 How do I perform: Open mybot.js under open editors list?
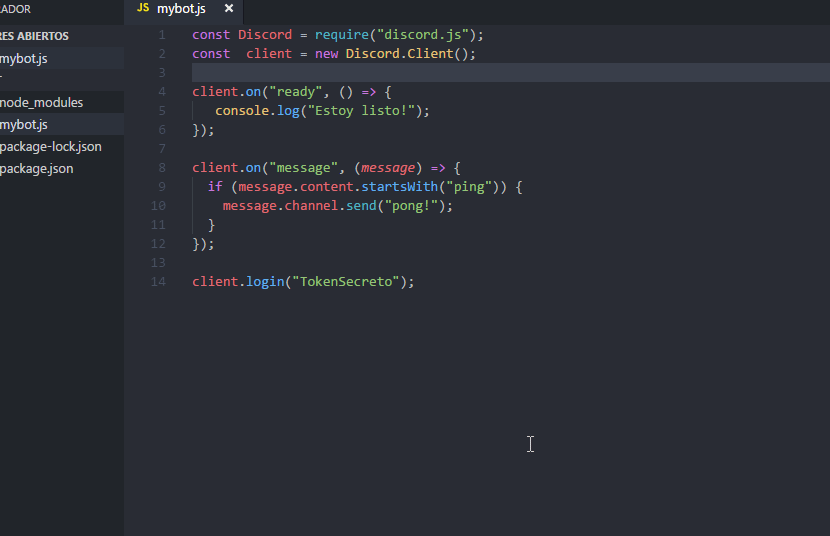coord(24,59)
